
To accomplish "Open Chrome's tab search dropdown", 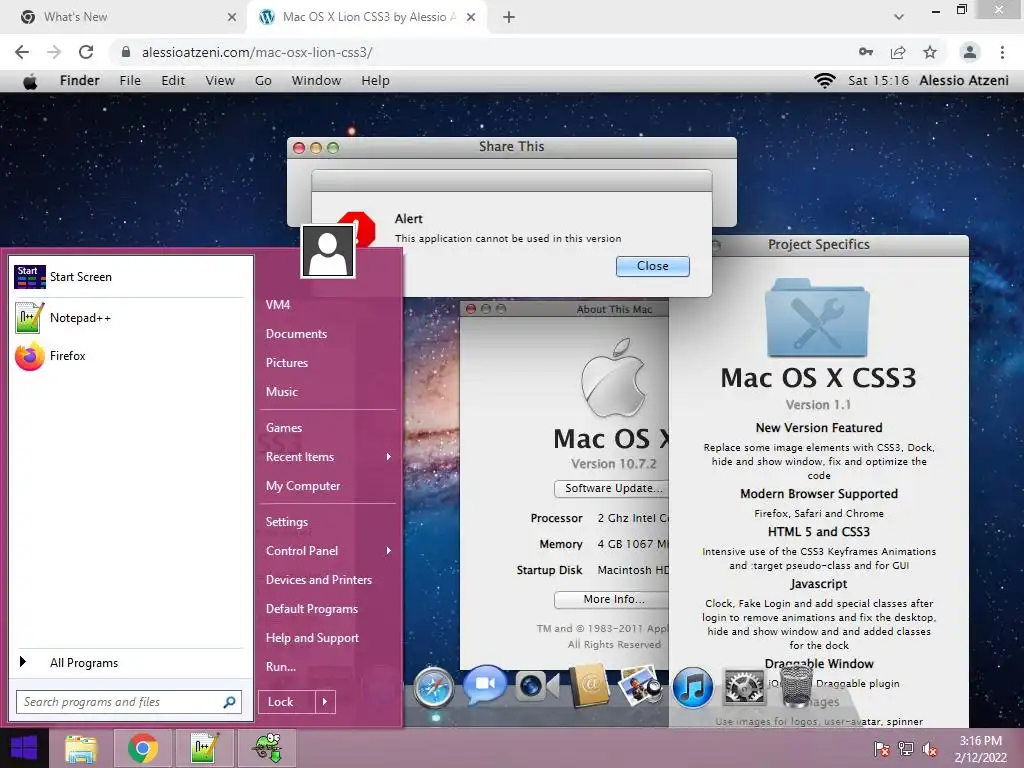I will coord(899,17).
